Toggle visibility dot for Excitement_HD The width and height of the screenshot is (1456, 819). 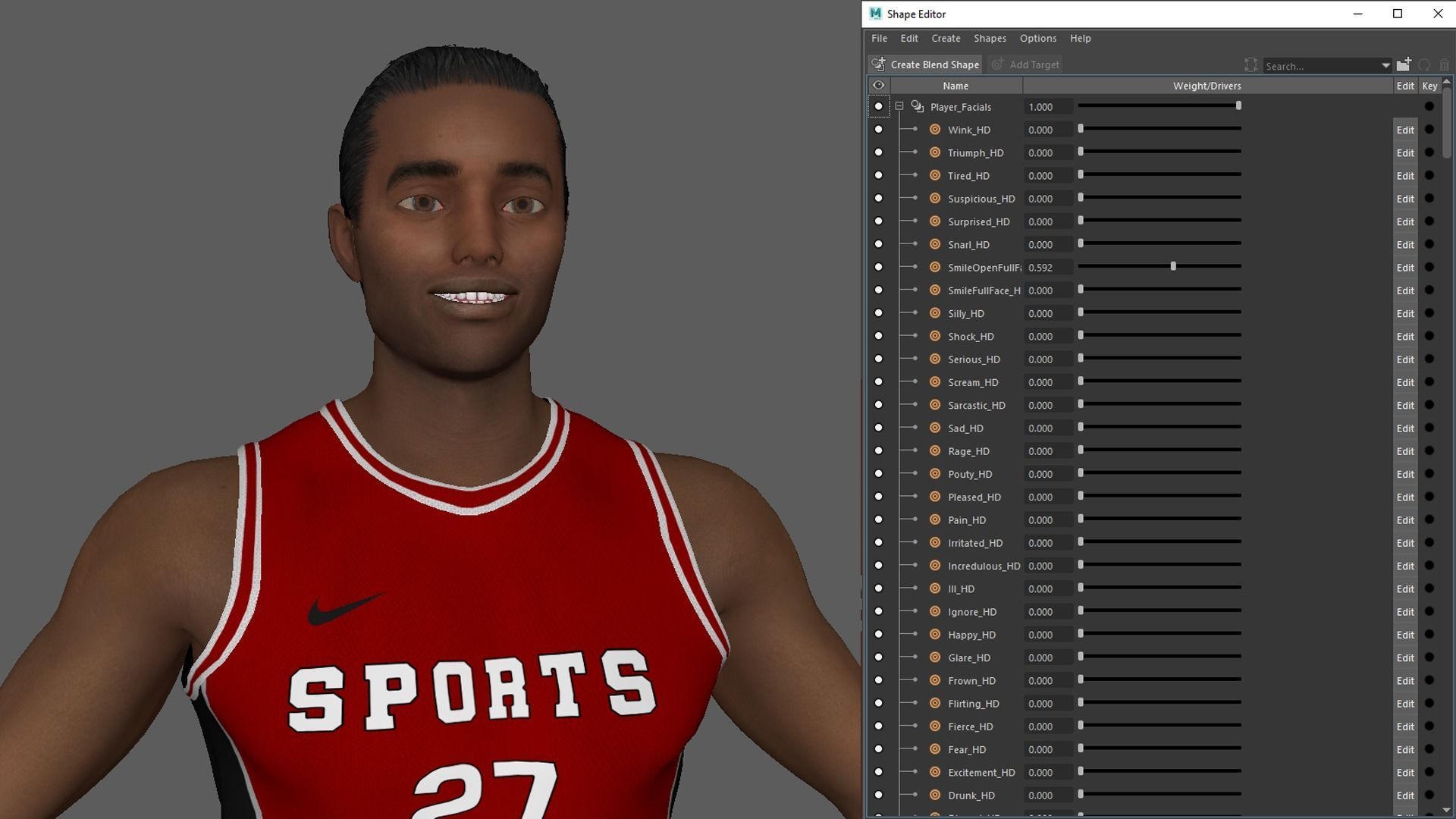click(x=878, y=772)
